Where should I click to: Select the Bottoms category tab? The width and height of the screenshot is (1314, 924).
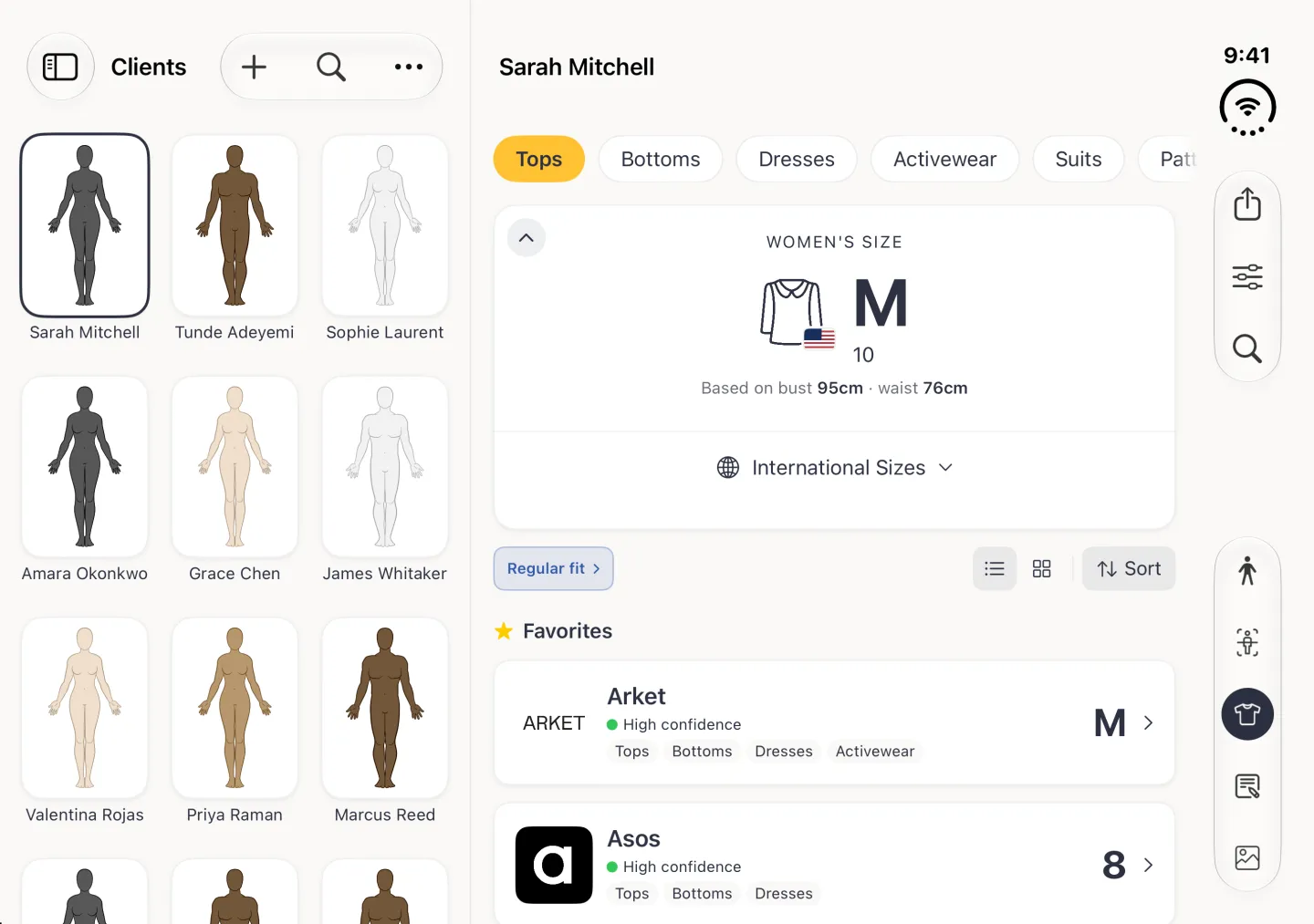coord(661,159)
